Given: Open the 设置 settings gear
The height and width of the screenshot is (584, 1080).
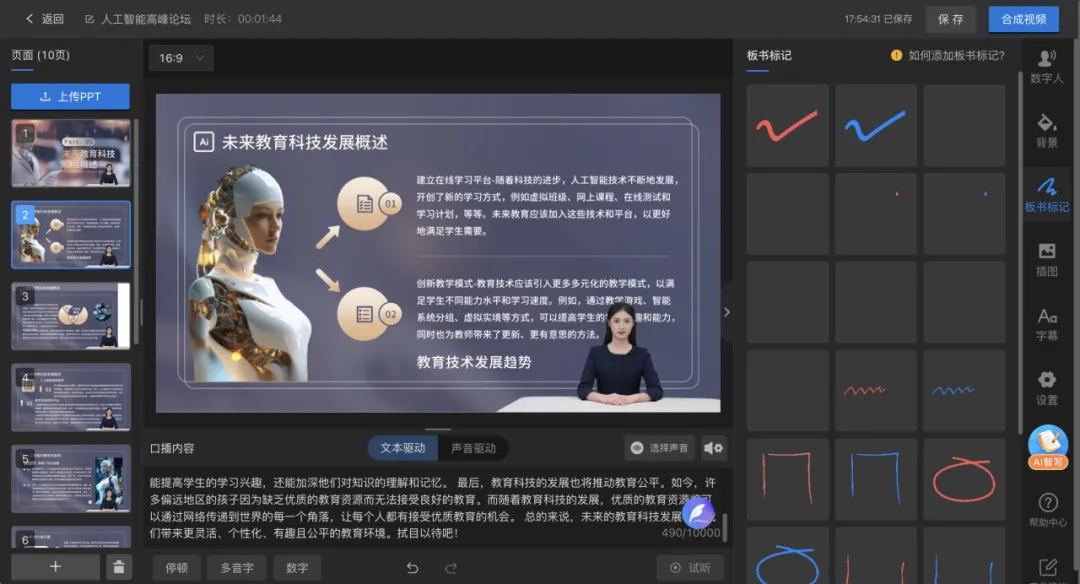Looking at the screenshot, I should click(x=1047, y=387).
